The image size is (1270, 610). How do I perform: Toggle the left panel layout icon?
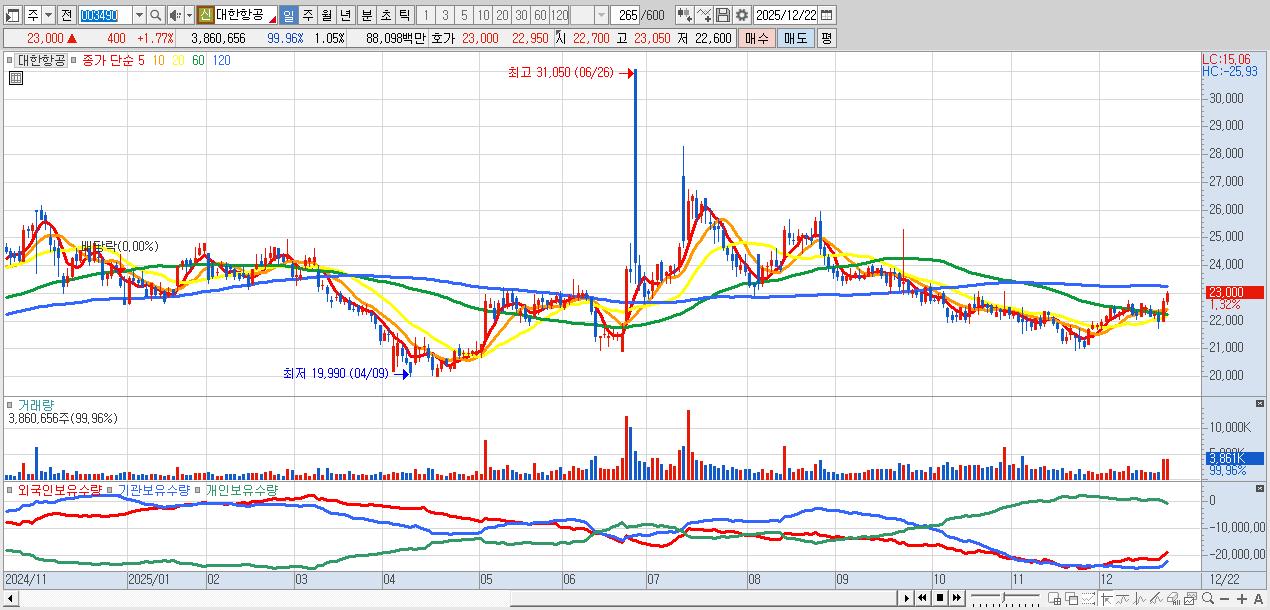(12, 15)
